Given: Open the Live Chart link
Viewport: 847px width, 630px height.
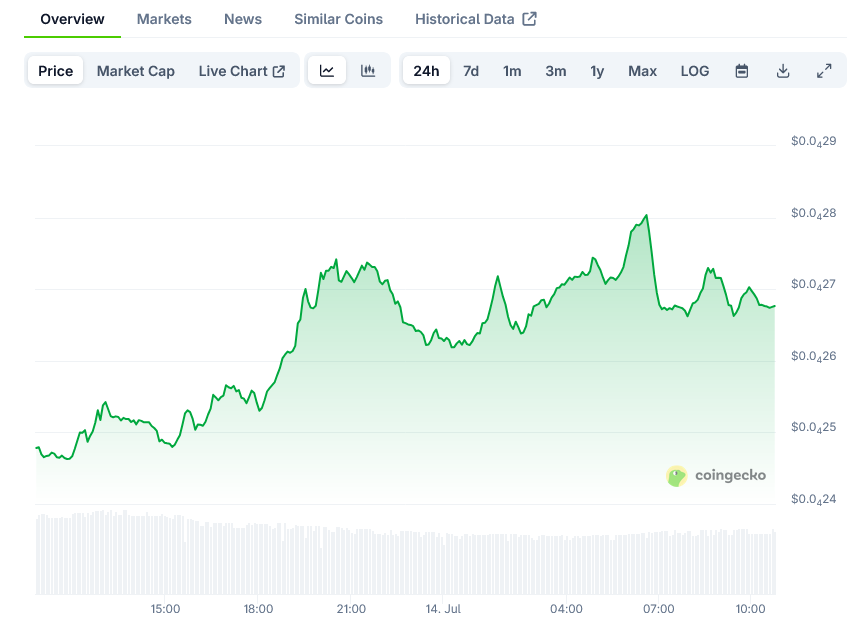Looking at the screenshot, I should 241,71.
